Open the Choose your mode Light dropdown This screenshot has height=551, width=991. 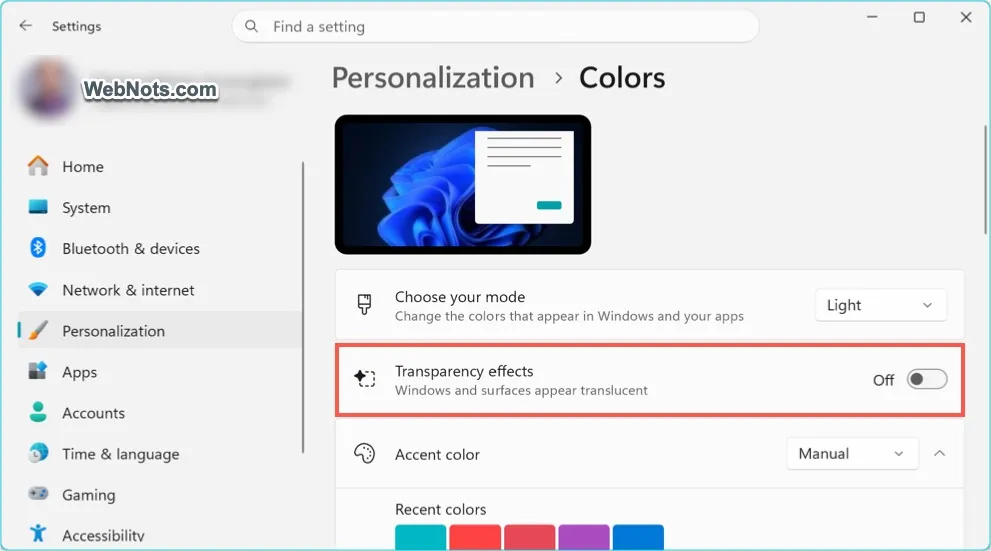(x=880, y=305)
